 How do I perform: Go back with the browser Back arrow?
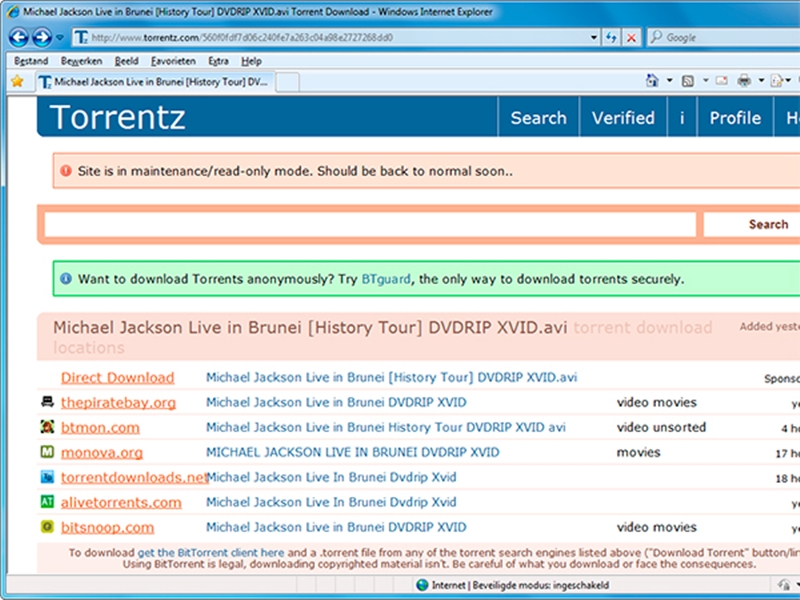19,37
